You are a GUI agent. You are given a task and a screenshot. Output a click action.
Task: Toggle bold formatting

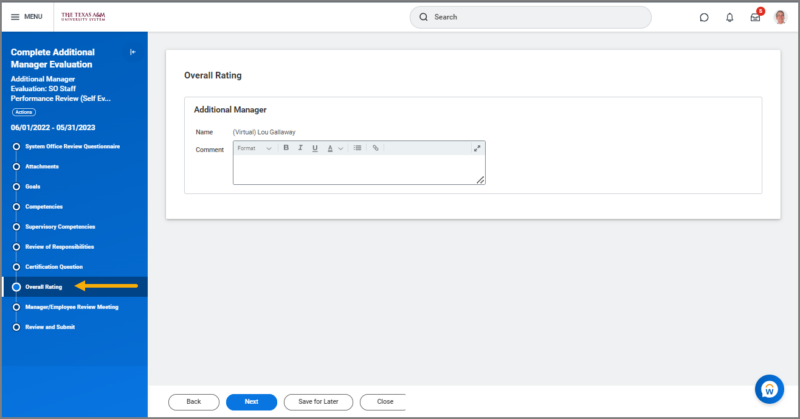[x=286, y=148]
